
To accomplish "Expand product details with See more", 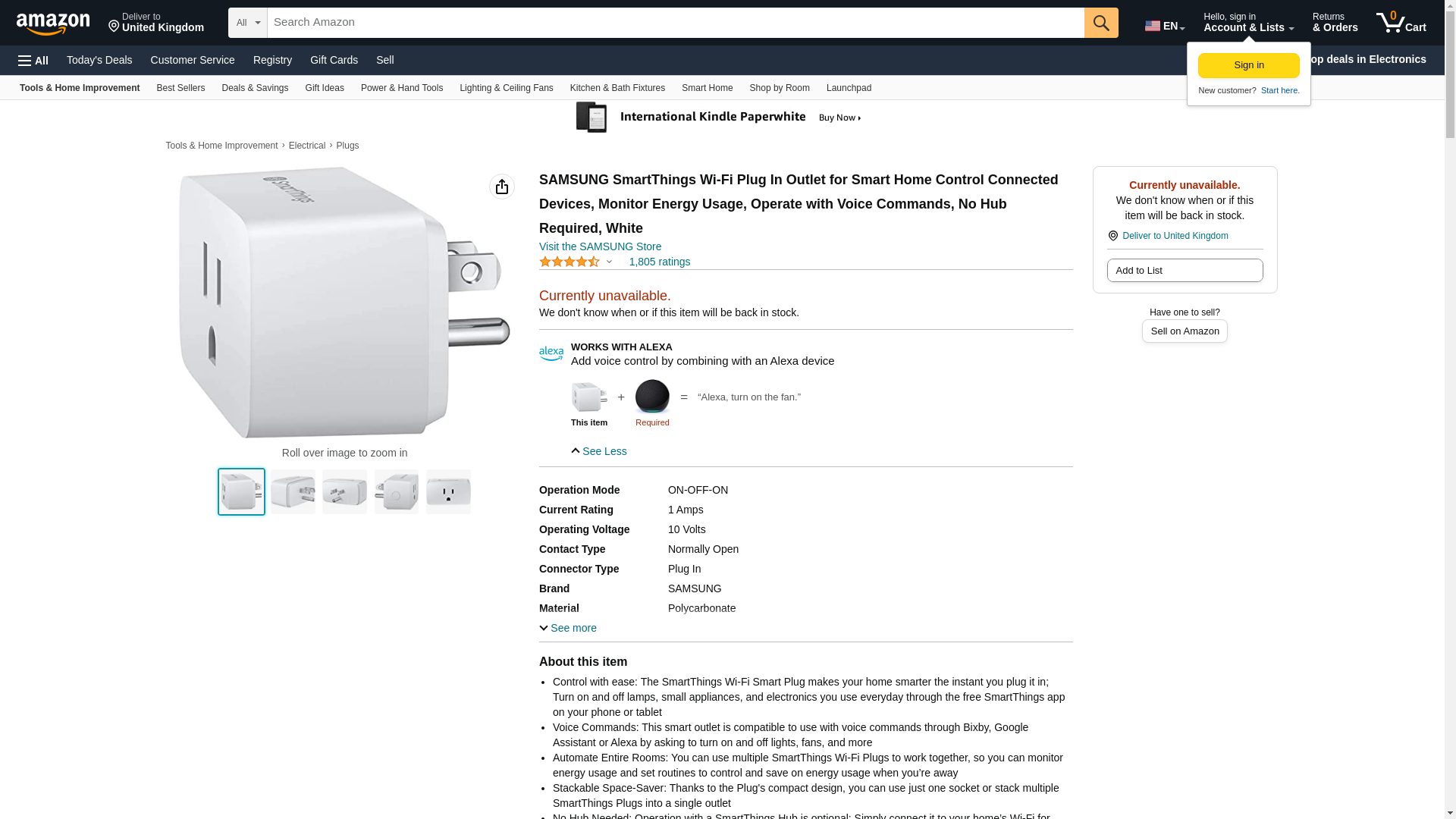I will point(568,628).
